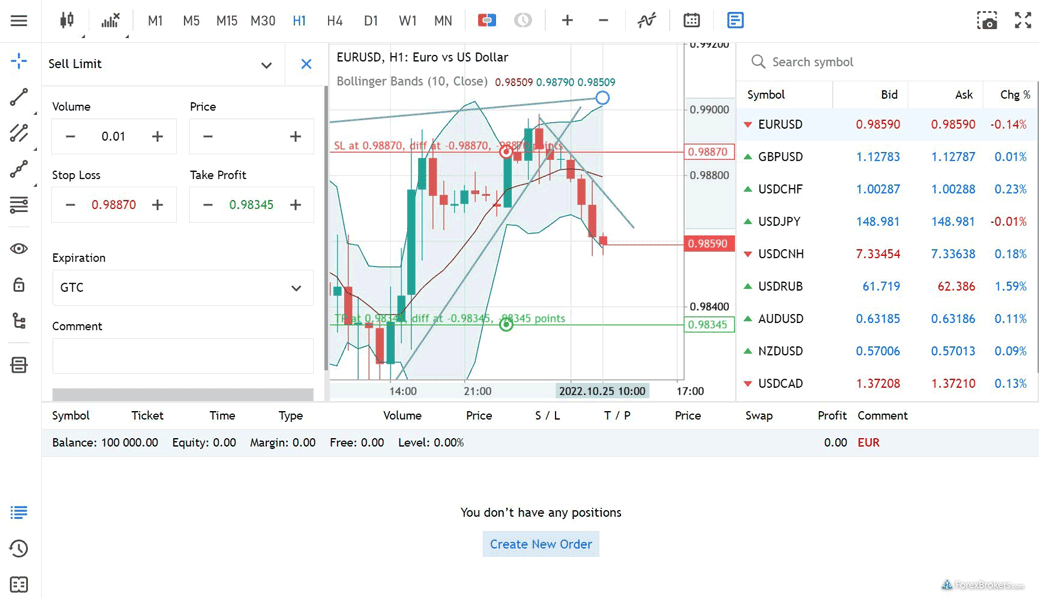Click the Create New Order button
1039x598 pixels.
540,544
